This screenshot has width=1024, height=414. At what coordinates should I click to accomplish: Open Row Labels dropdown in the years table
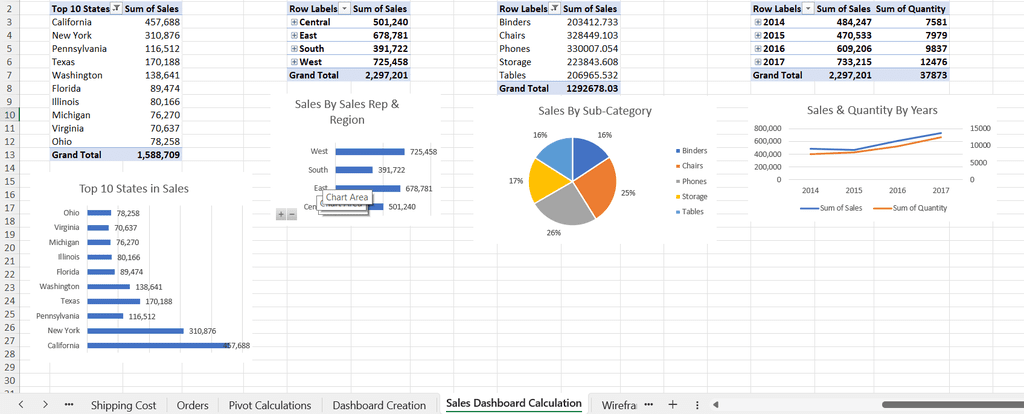tap(808, 8)
